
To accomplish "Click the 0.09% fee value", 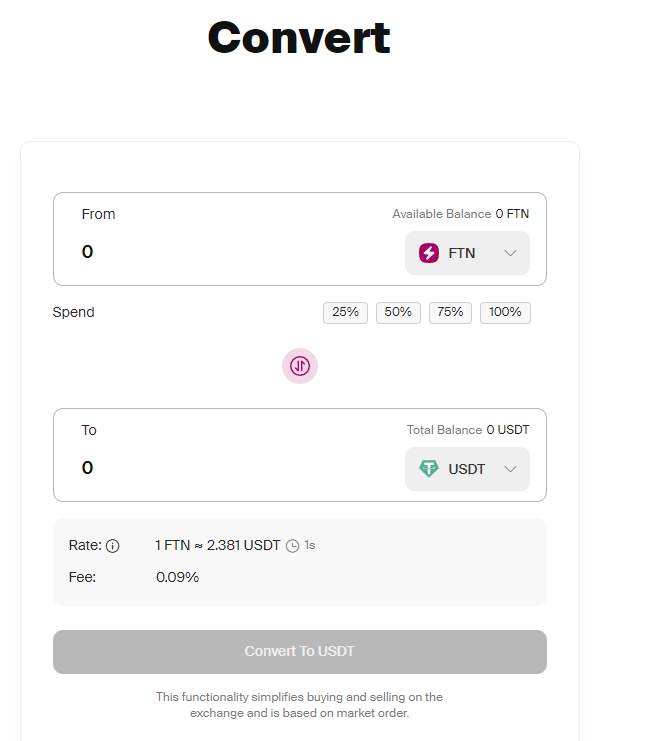I will pyautogui.click(x=177, y=577).
